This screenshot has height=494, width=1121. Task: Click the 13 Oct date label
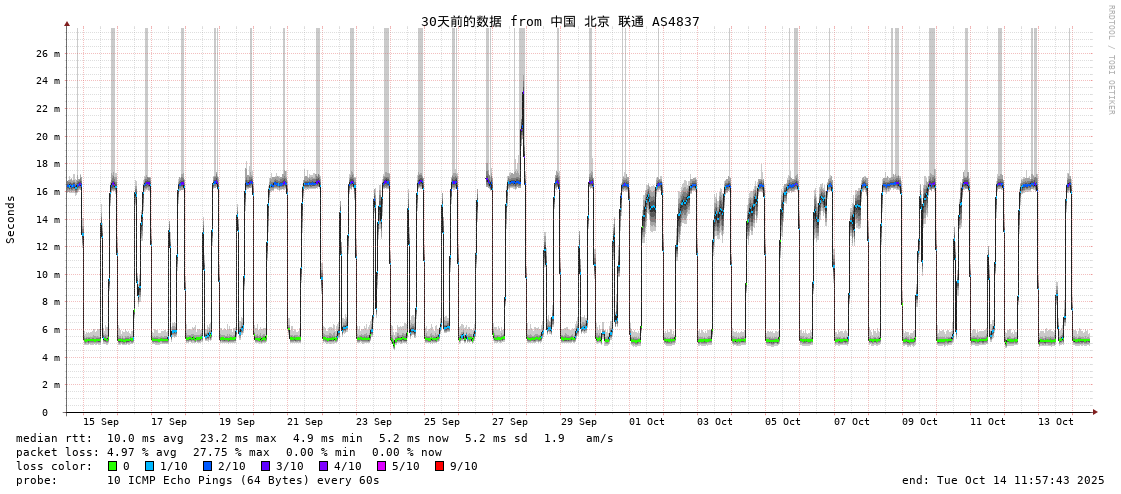pyautogui.click(x=1056, y=422)
